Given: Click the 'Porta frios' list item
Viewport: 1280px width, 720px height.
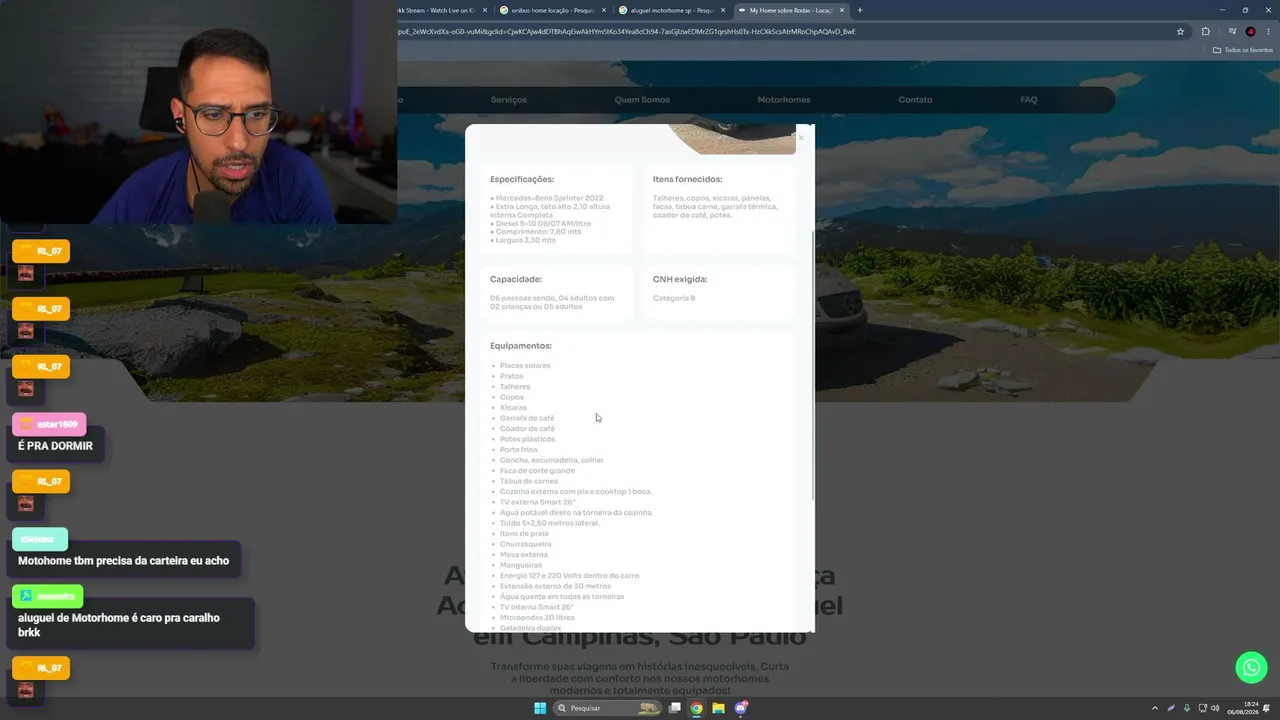Looking at the screenshot, I should pyautogui.click(x=519, y=450).
